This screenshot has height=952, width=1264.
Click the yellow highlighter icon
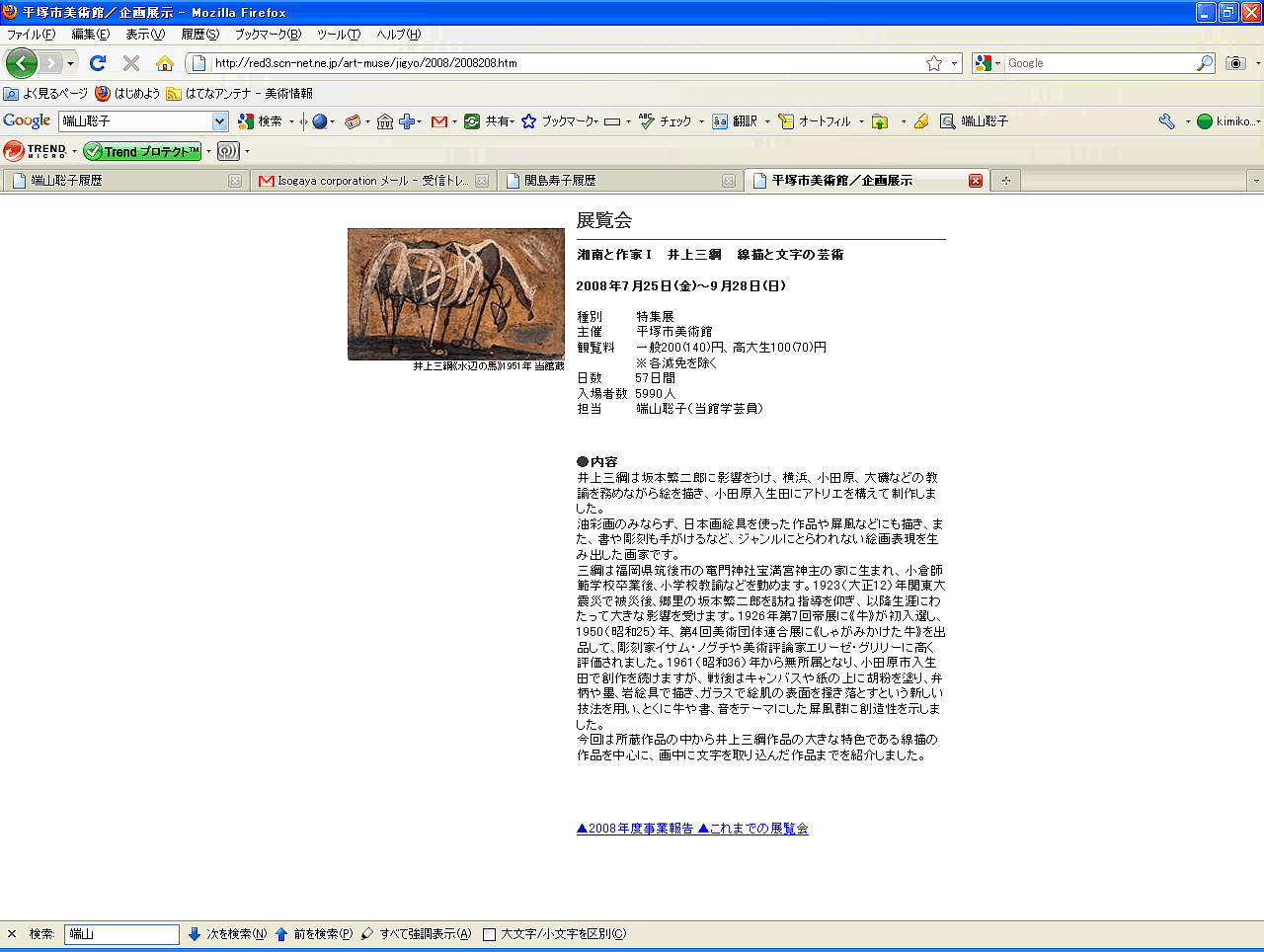click(921, 121)
